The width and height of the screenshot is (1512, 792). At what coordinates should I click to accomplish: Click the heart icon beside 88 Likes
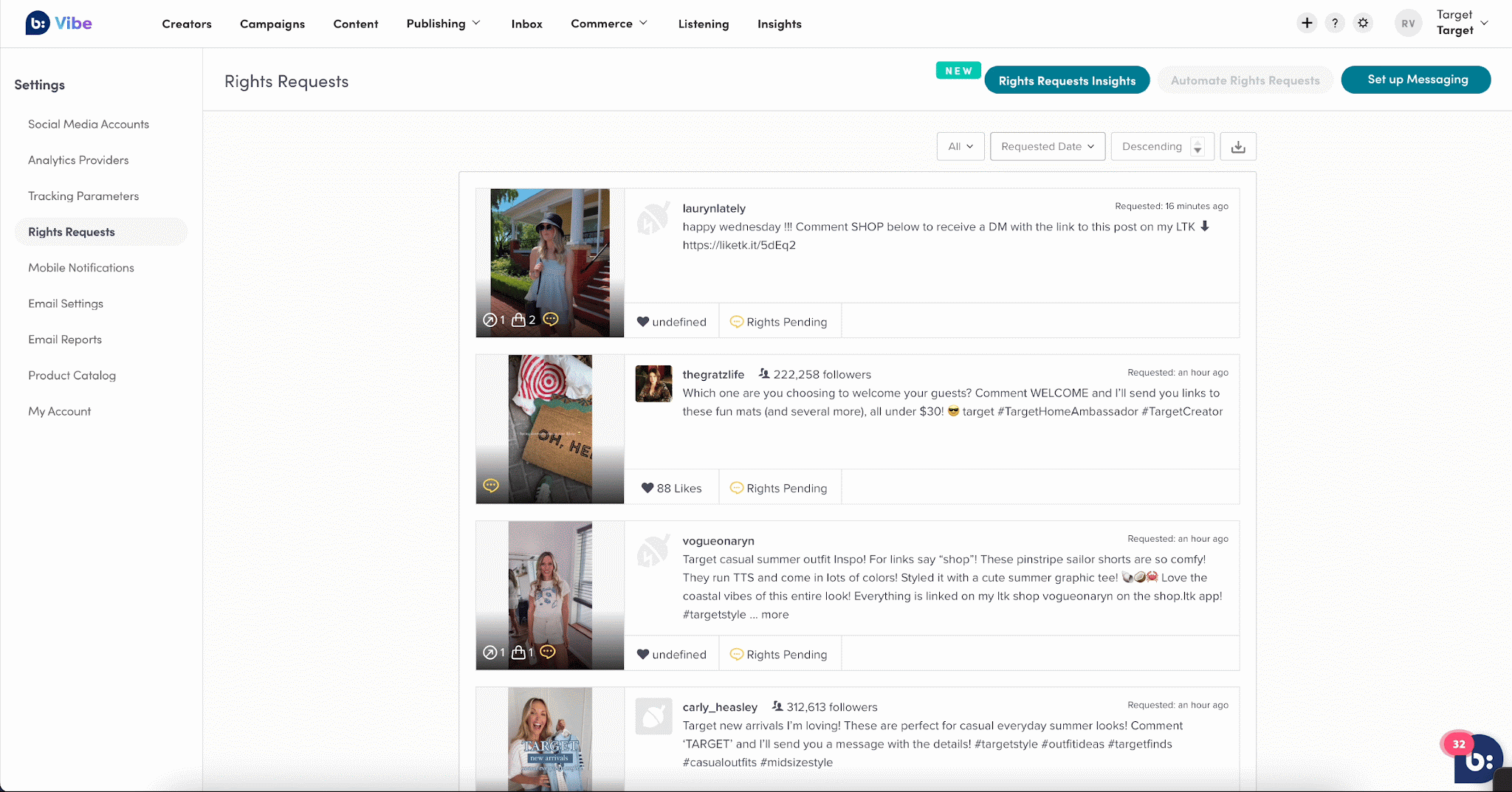pyautogui.click(x=647, y=488)
